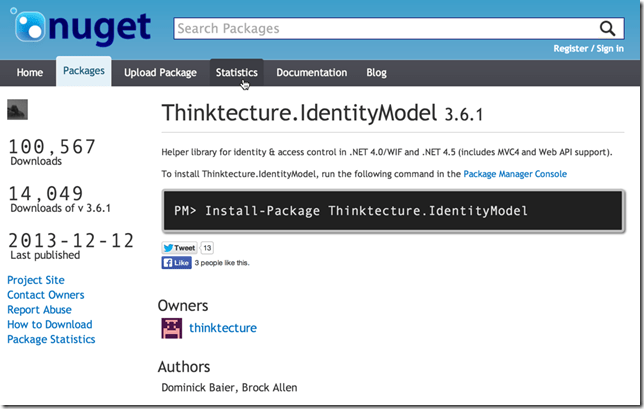Click the Authors heading
The image size is (644, 409).
(184, 367)
